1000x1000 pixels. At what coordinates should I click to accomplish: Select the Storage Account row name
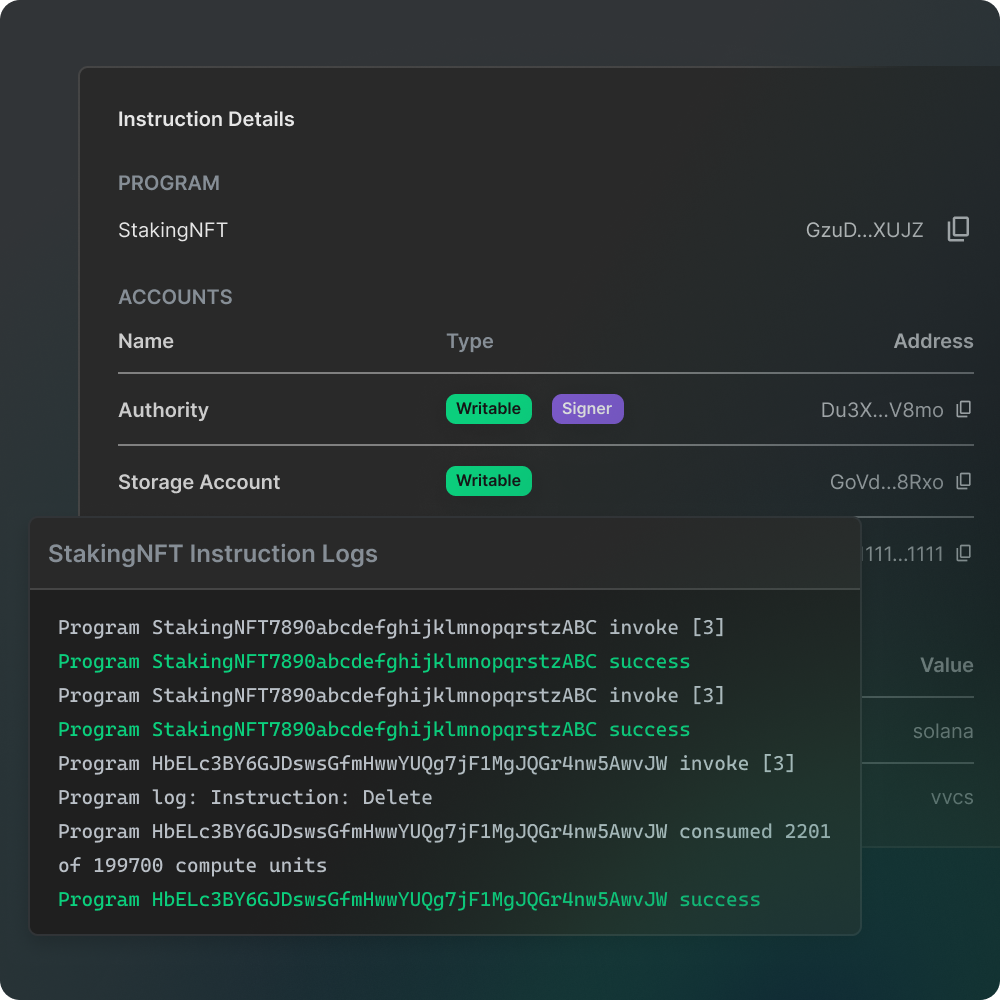coord(199,483)
